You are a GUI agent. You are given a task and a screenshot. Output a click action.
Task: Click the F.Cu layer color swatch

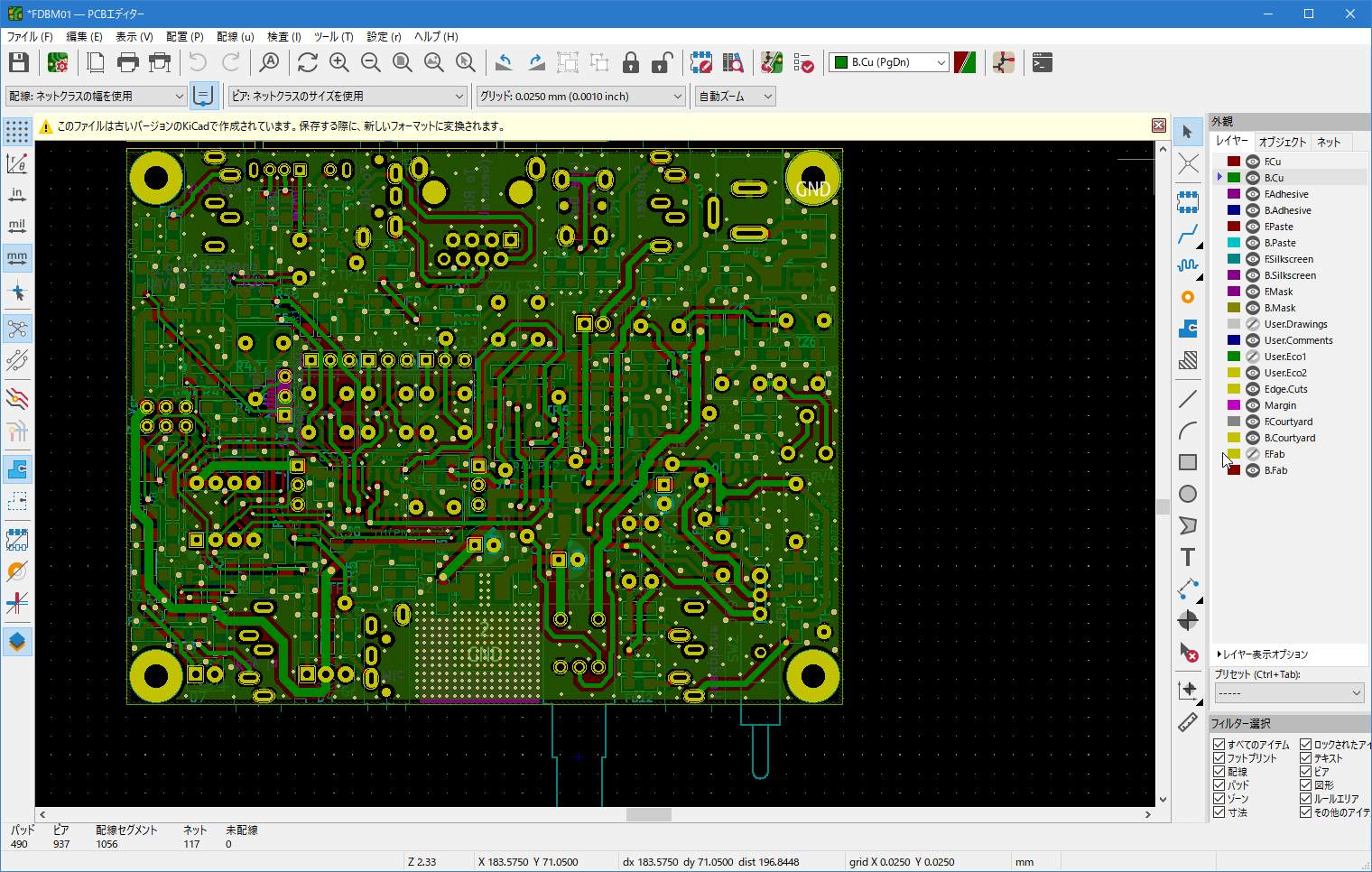tap(1234, 162)
